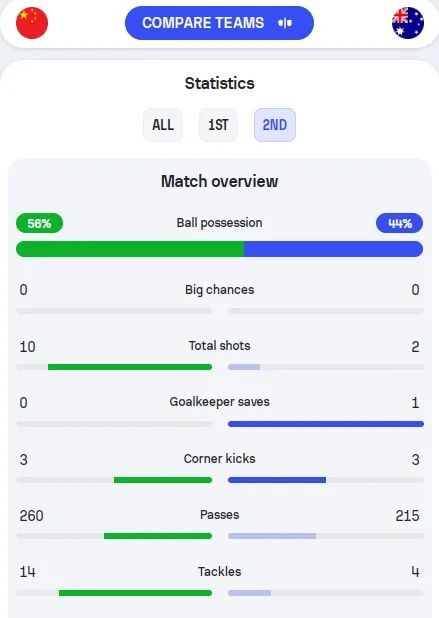This screenshot has height=618, width=439.
Task: Click the compare icon inside Compare Teams
Action: (x=285, y=23)
